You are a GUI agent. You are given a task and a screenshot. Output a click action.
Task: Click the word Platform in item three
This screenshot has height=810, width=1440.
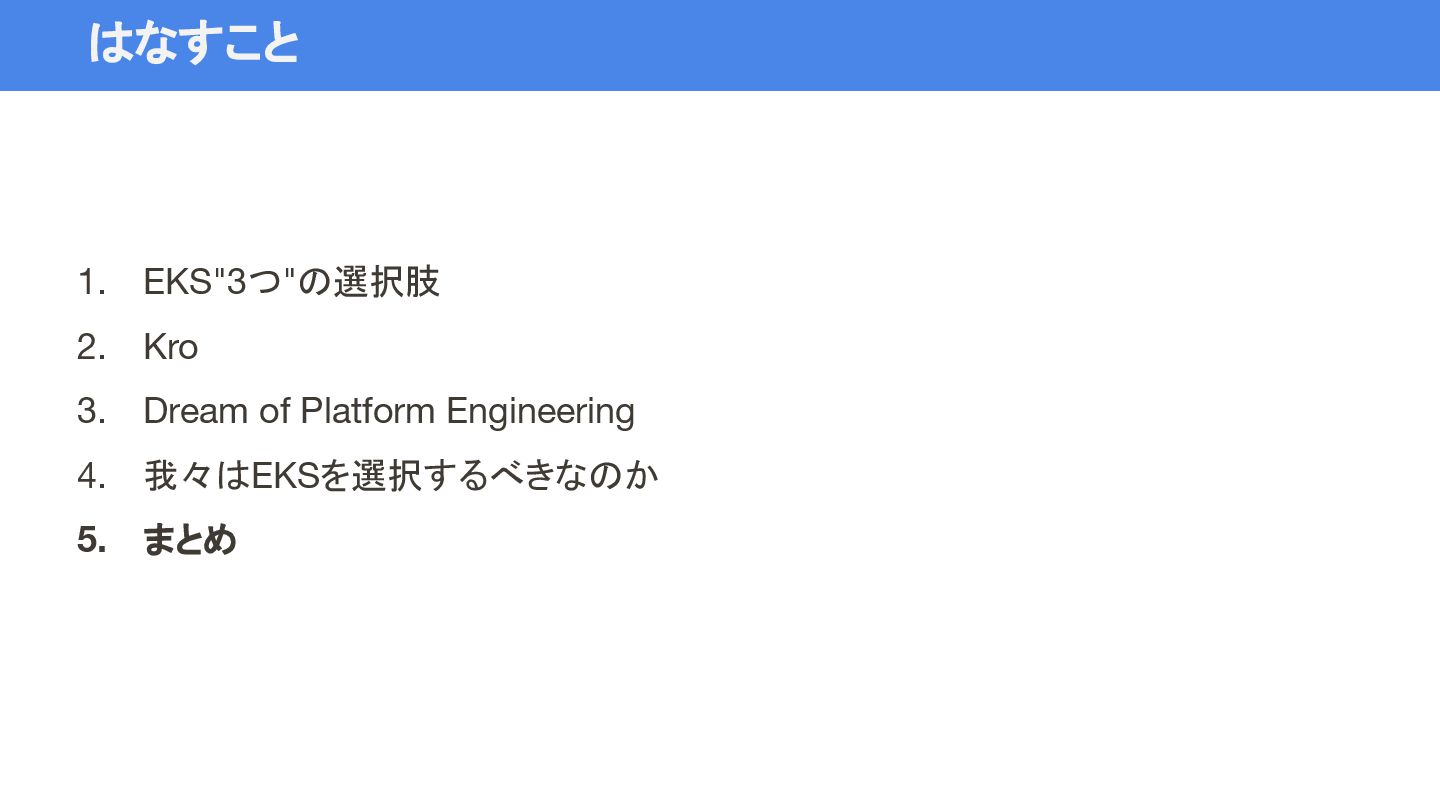pyautogui.click(x=368, y=411)
